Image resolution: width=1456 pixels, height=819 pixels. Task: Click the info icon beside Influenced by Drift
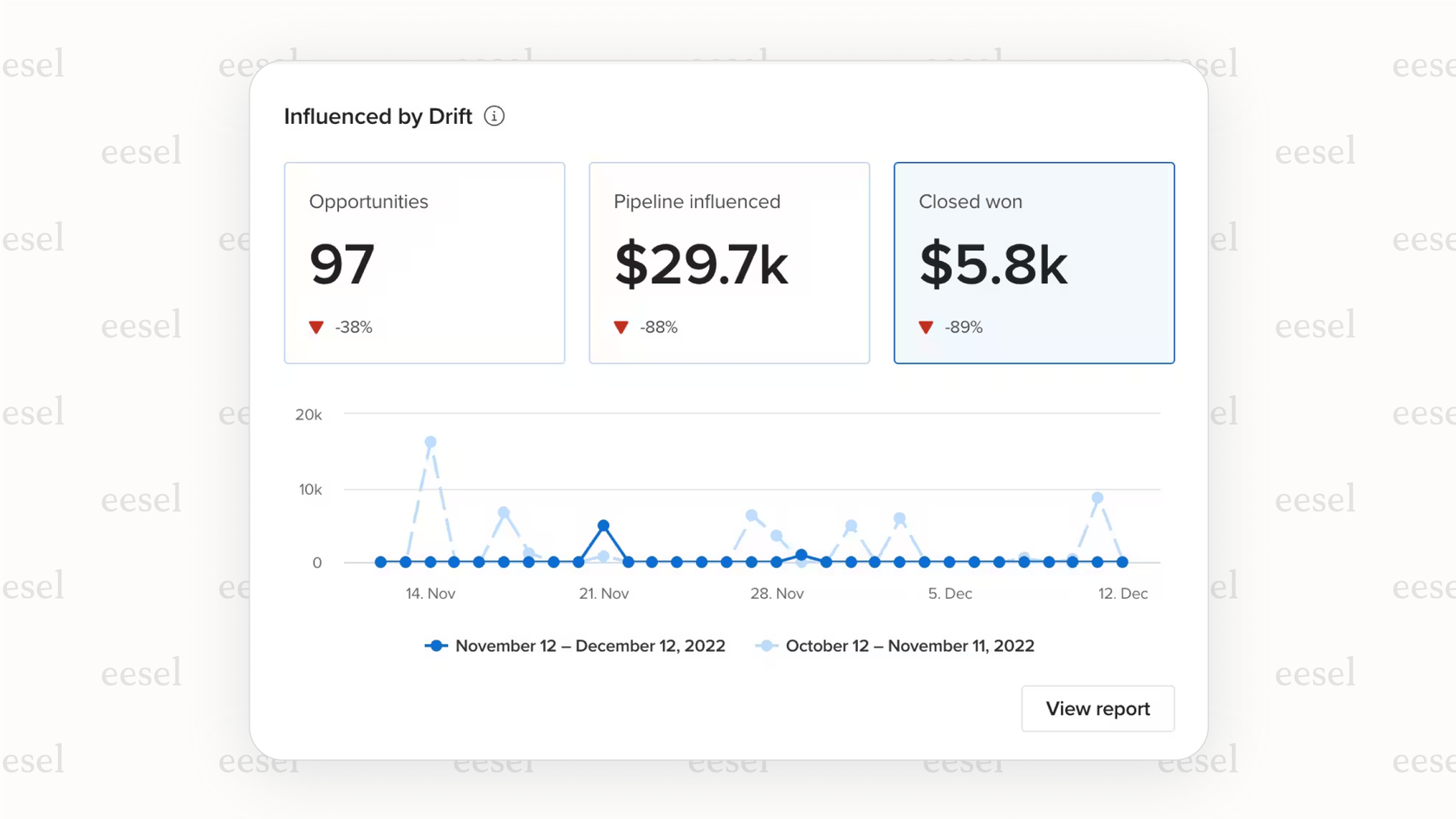click(494, 115)
